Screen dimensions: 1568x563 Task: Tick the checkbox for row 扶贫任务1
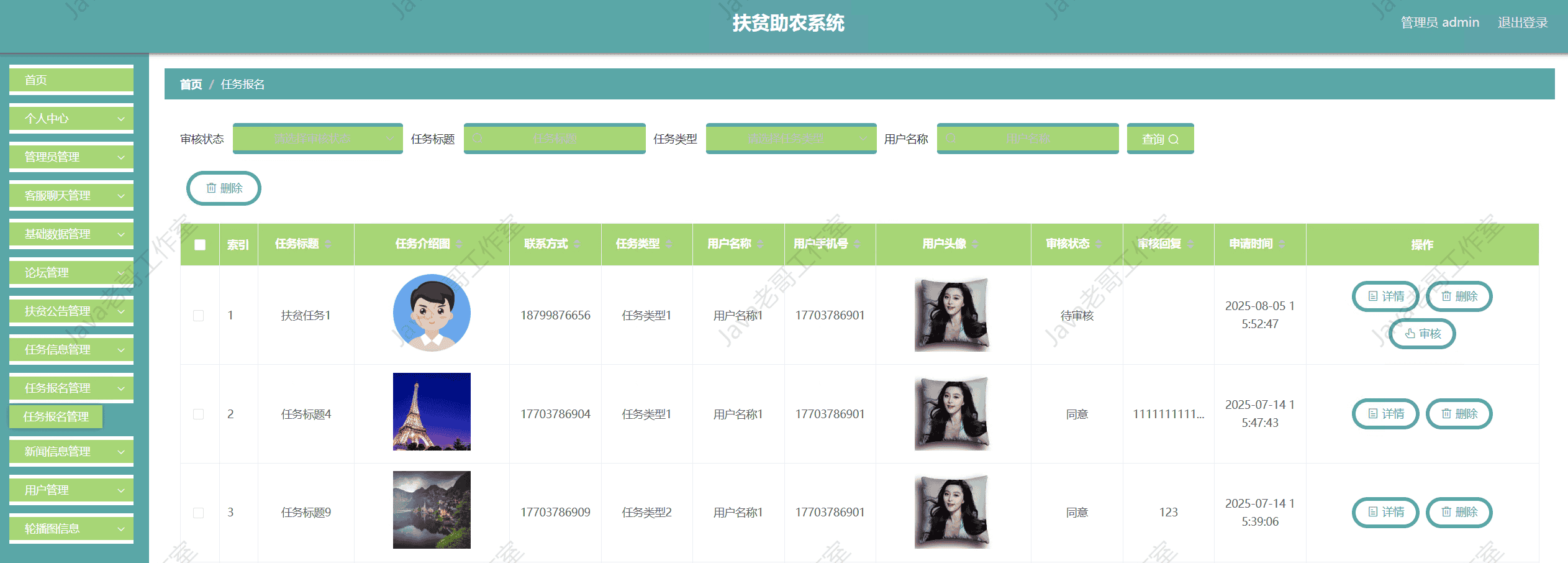pos(199,316)
